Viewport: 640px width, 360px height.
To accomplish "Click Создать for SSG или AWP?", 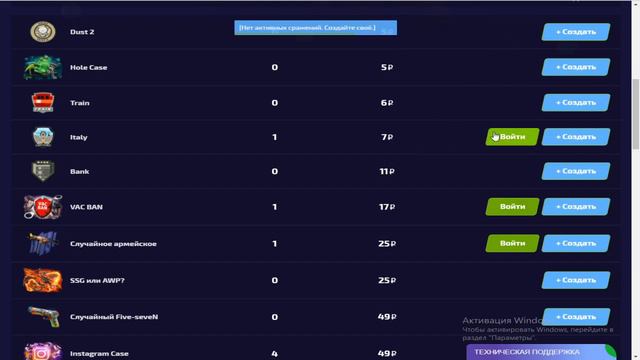I will coord(576,280).
